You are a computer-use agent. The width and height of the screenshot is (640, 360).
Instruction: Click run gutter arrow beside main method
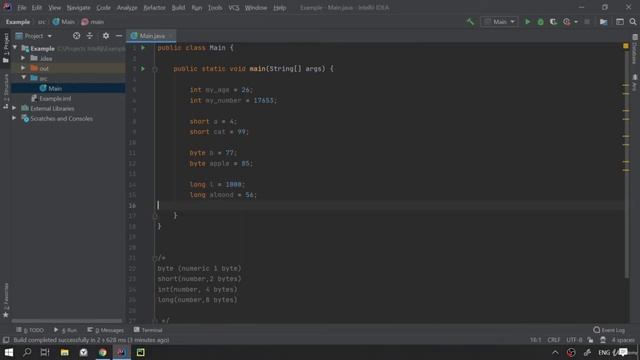pyautogui.click(x=143, y=69)
